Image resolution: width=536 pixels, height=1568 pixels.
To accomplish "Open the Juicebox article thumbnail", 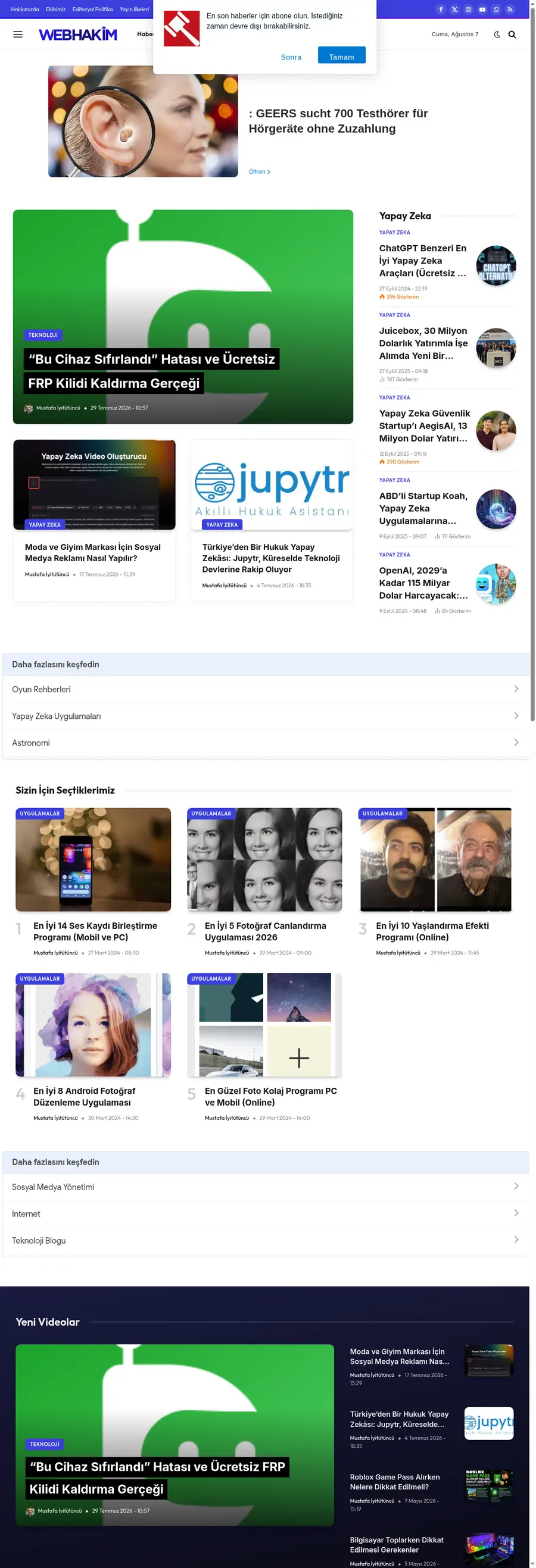I will (x=496, y=348).
